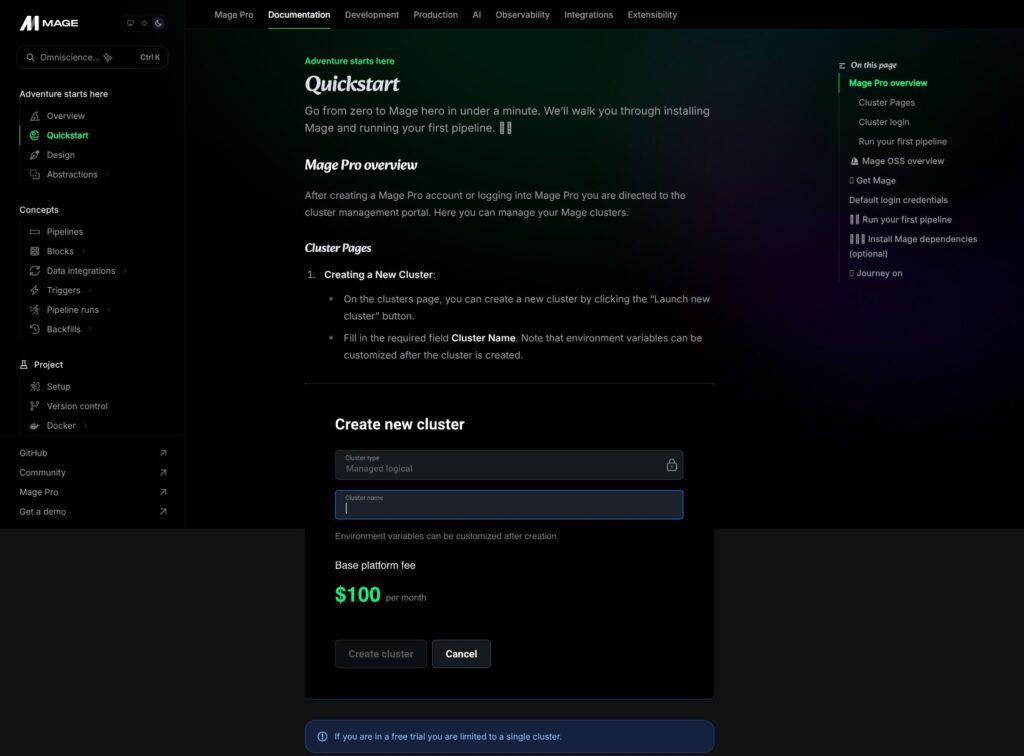Open the Observability tab
Viewport: 1024px width, 756px height.
522,14
